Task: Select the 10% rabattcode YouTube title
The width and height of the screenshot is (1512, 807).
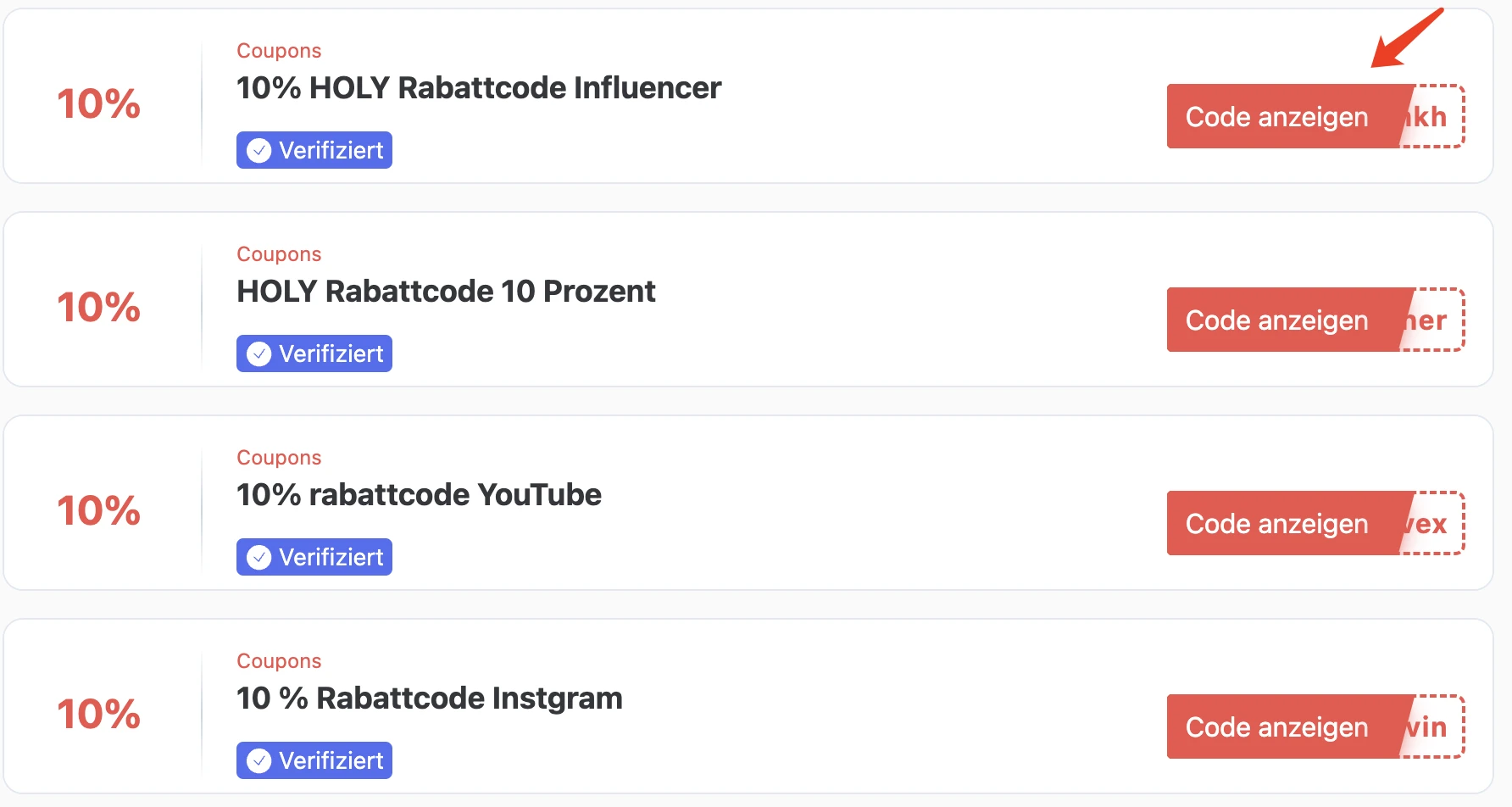Action: 419,495
